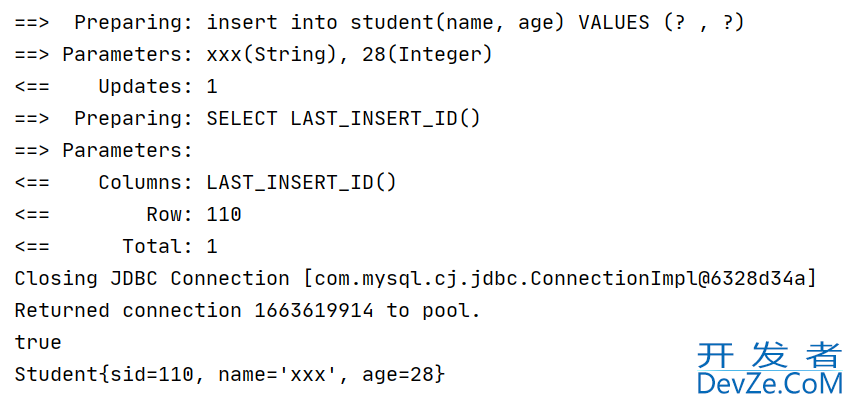Click the Total: 1 log line
This screenshot has height=405, width=853.
[116, 247]
